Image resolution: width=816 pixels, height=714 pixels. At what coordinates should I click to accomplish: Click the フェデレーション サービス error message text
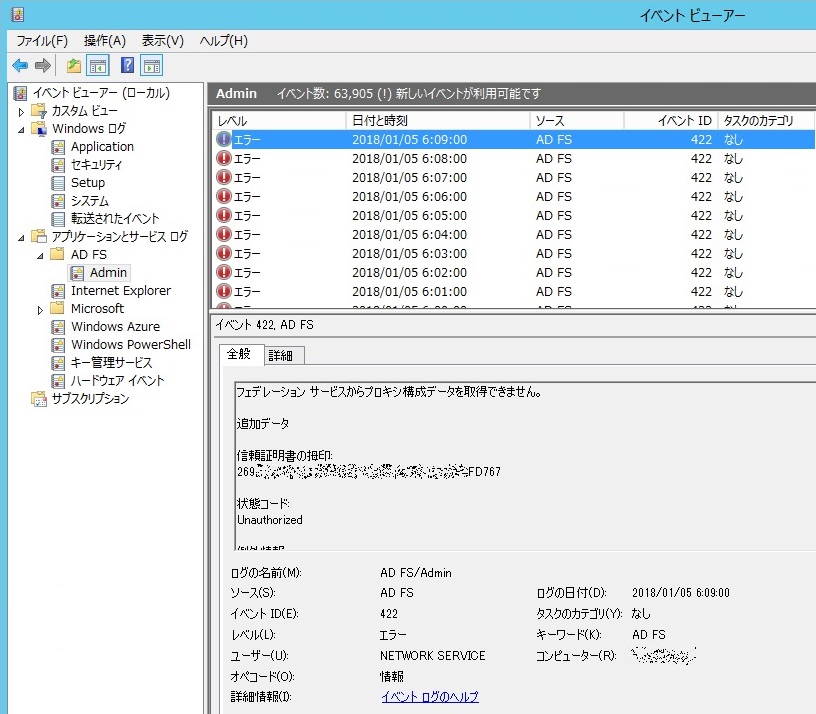pyautogui.click(x=389, y=391)
